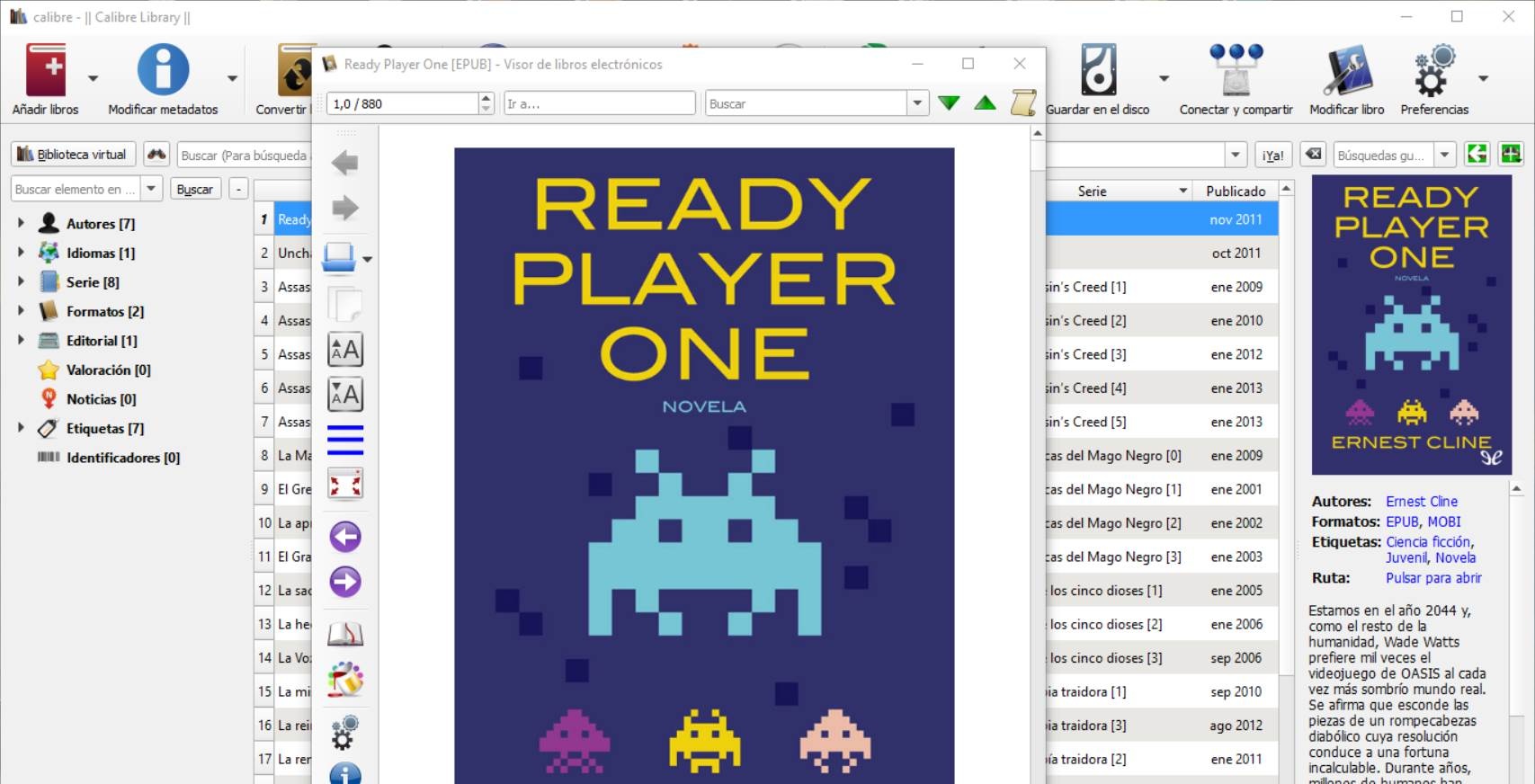Image resolution: width=1535 pixels, height=784 pixels.
Task: Expand the Etiquetas [7] tree node
Action: coord(21,428)
